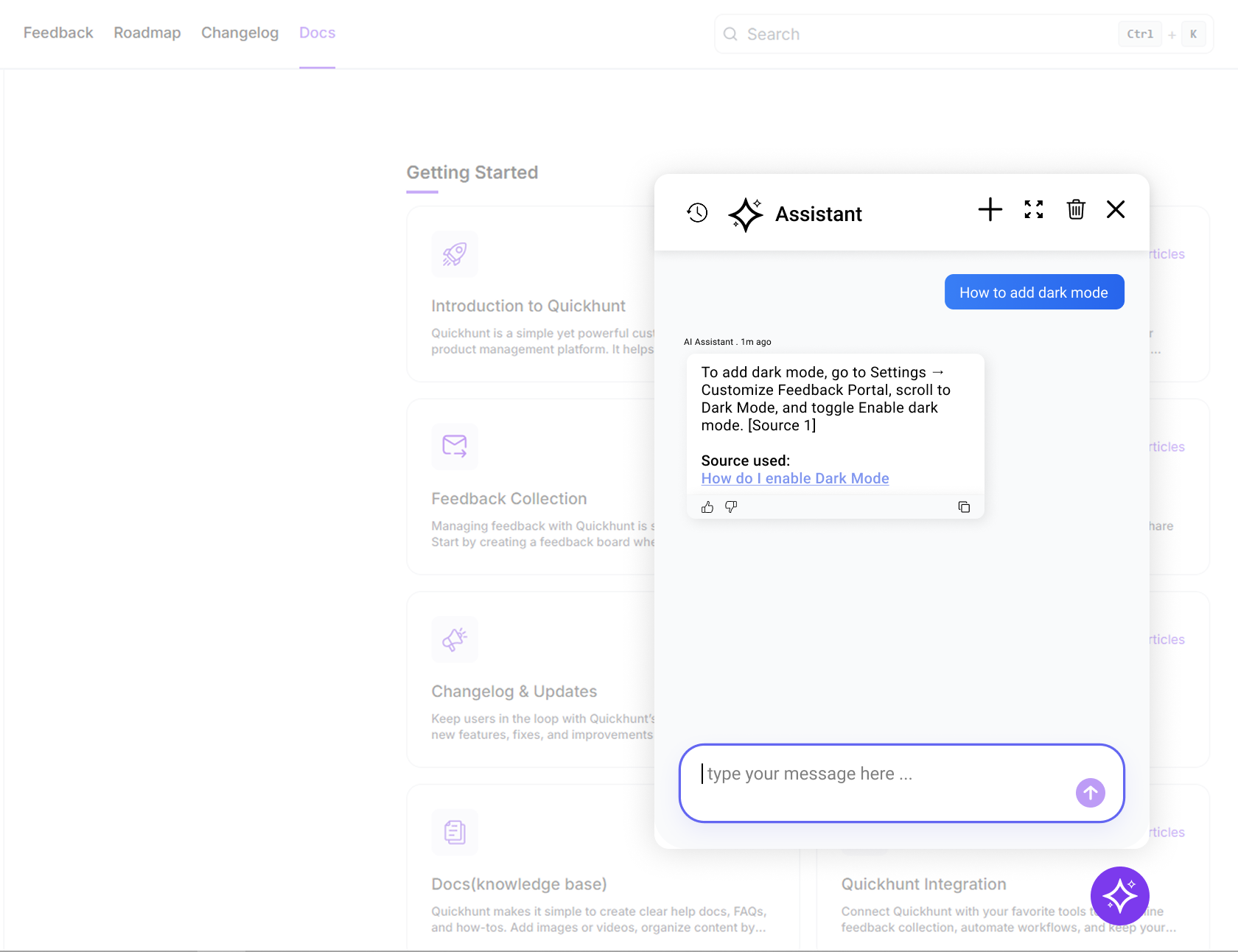Image resolution: width=1238 pixels, height=952 pixels.
Task: Start a new chat with plus icon
Action: (990, 210)
